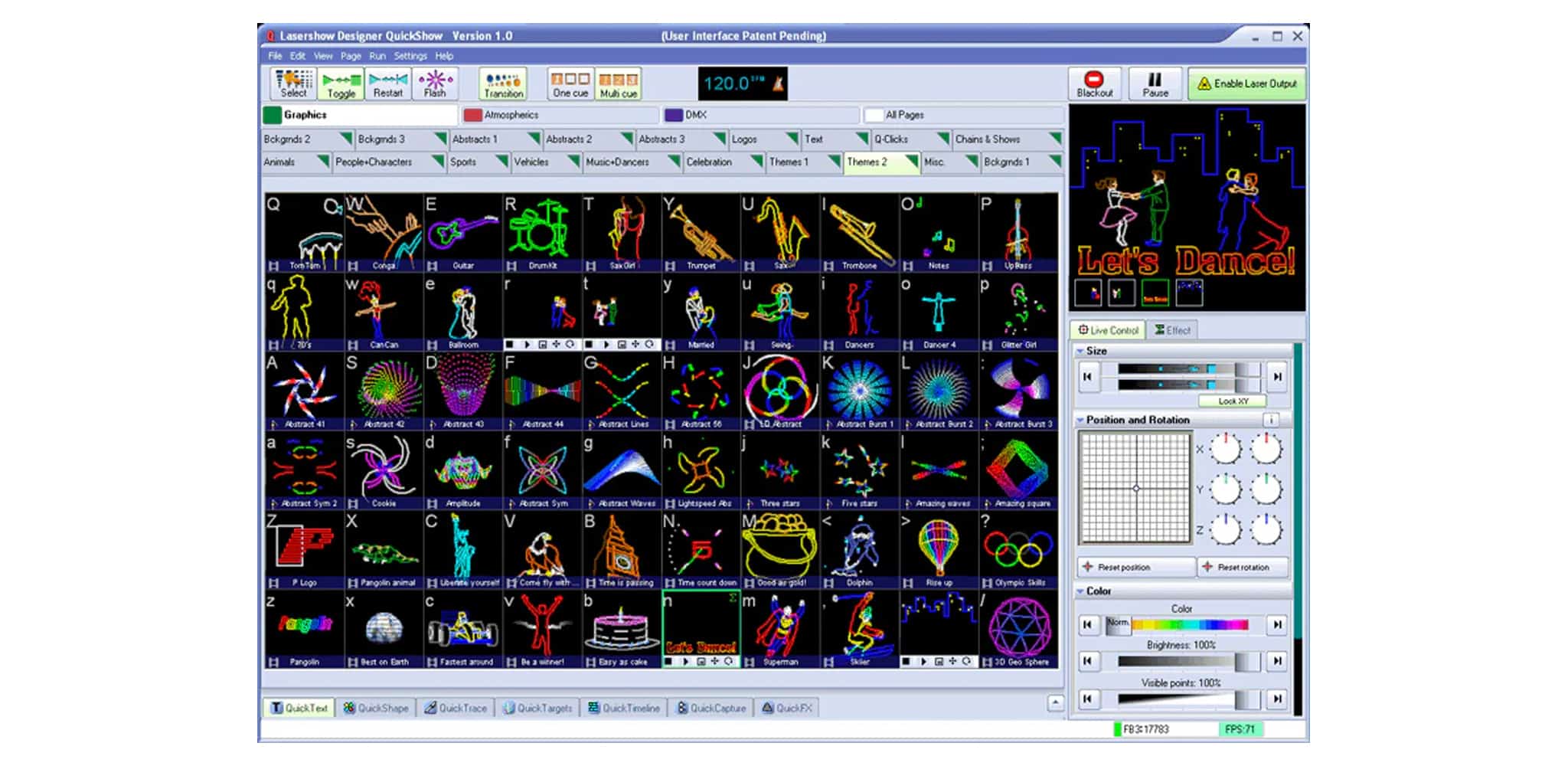Switch to One cue mode
Screen dimensions: 1568x766
click(570, 84)
